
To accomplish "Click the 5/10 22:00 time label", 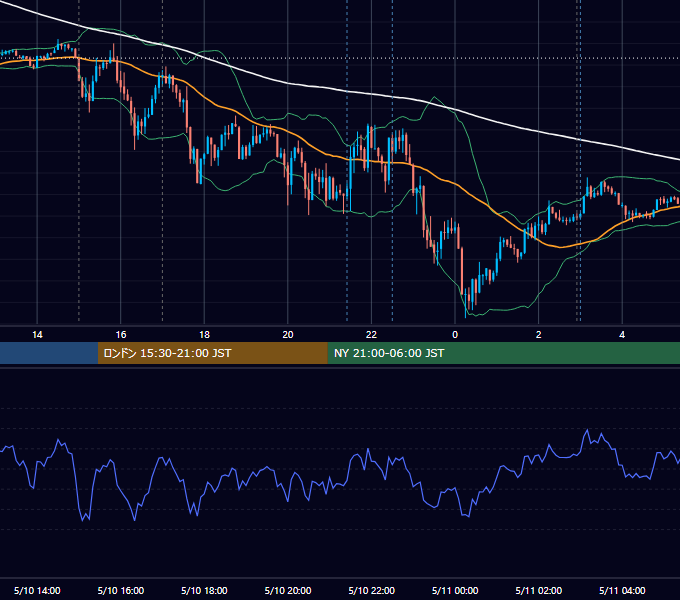I will pyautogui.click(x=372, y=590).
